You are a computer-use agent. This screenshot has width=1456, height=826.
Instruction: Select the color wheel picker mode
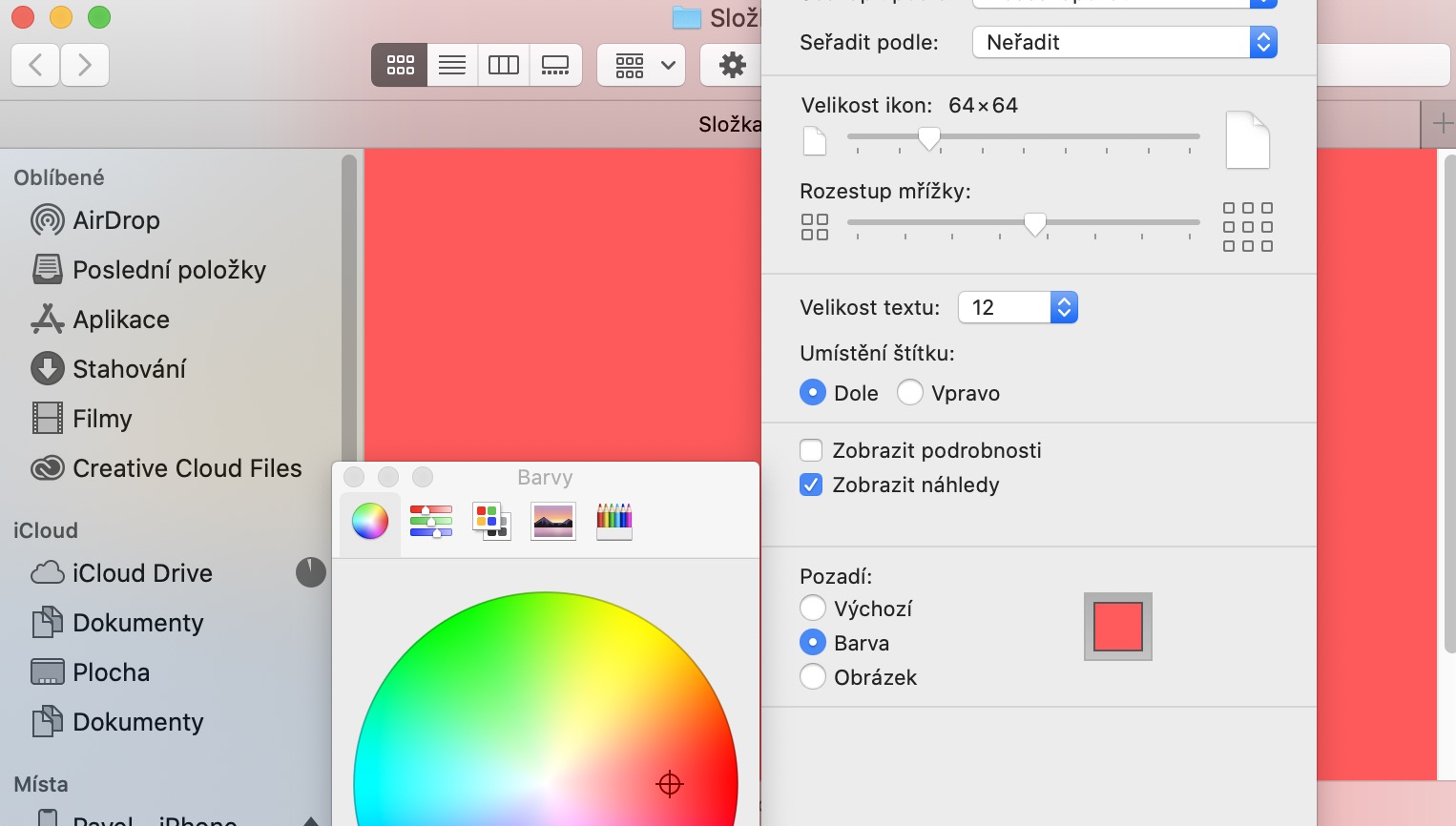370,521
